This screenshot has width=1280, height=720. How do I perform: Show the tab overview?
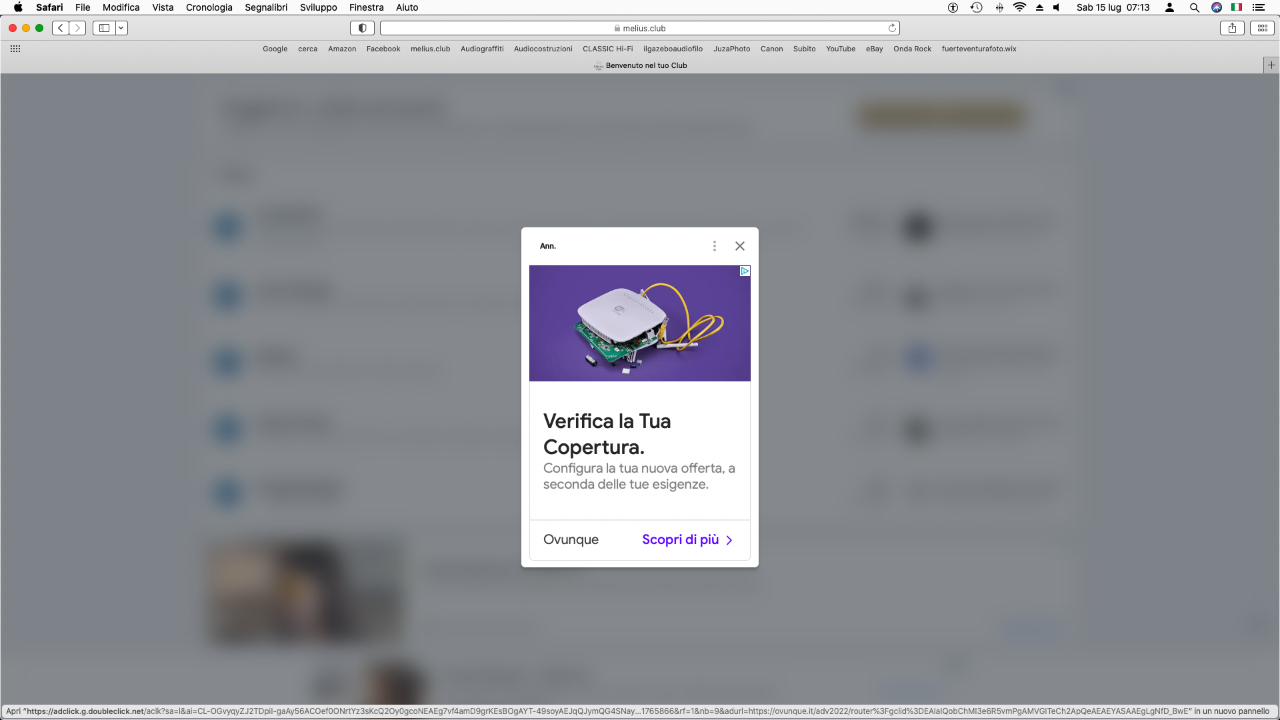[x=1262, y=28]
